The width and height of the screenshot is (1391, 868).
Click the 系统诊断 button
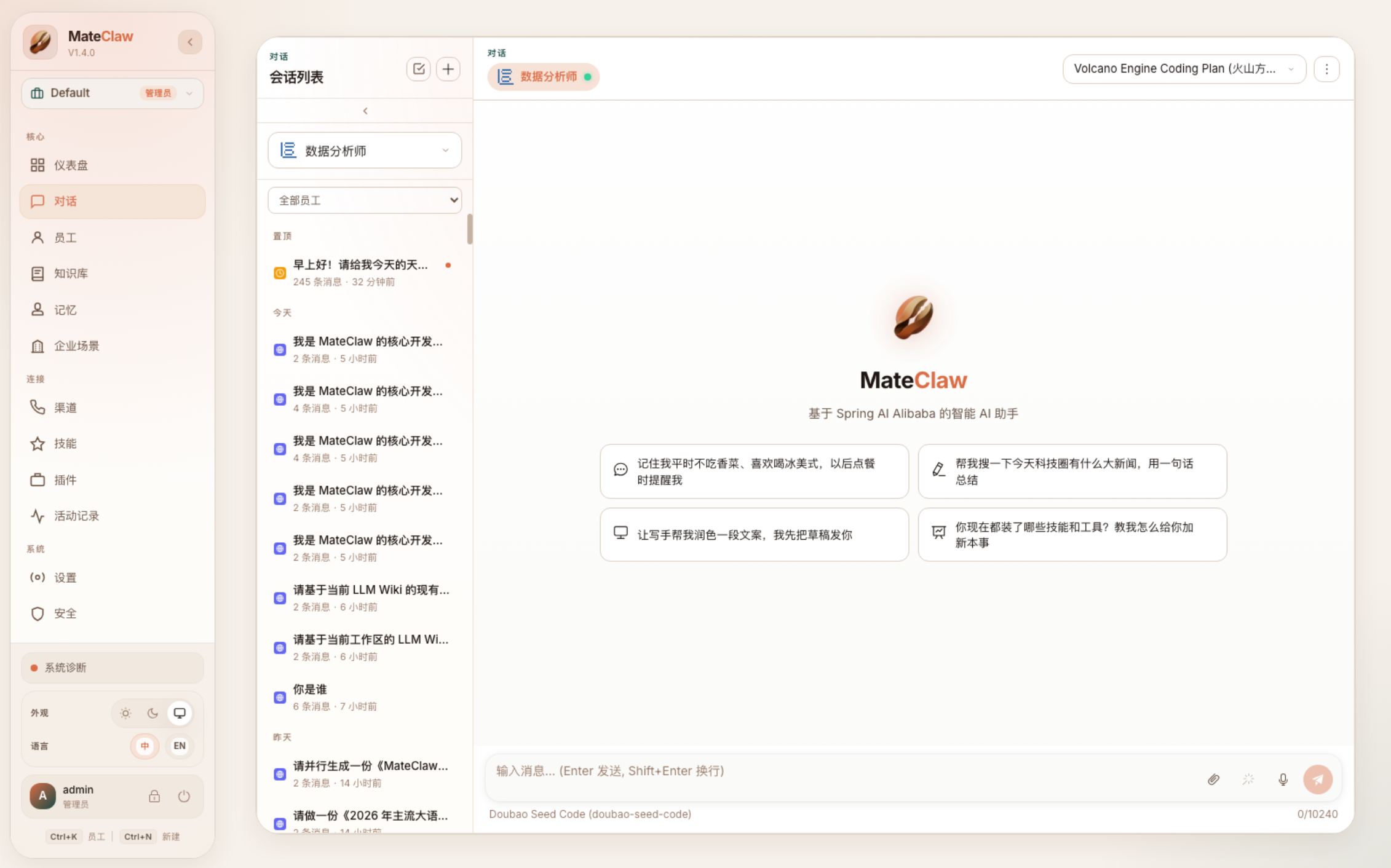point(113,668)
